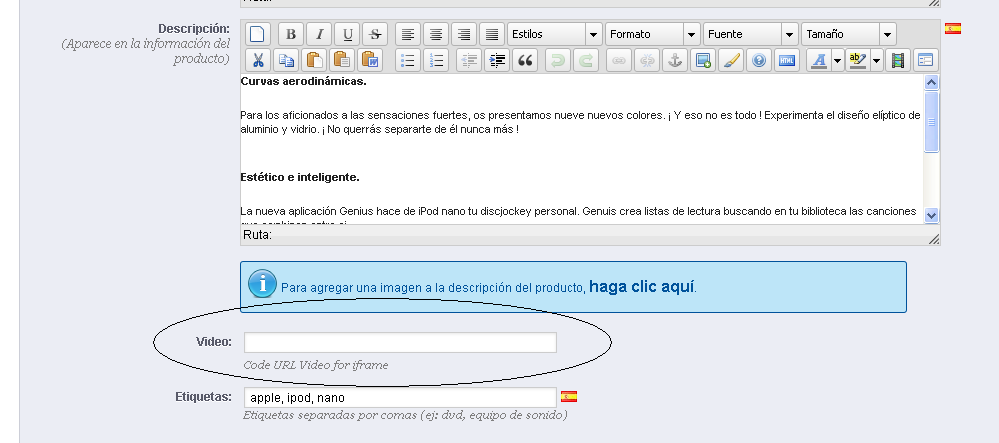Click the Undo arrow icon
The height and width of the screenshot is (443, 999).
pos(557,61)
